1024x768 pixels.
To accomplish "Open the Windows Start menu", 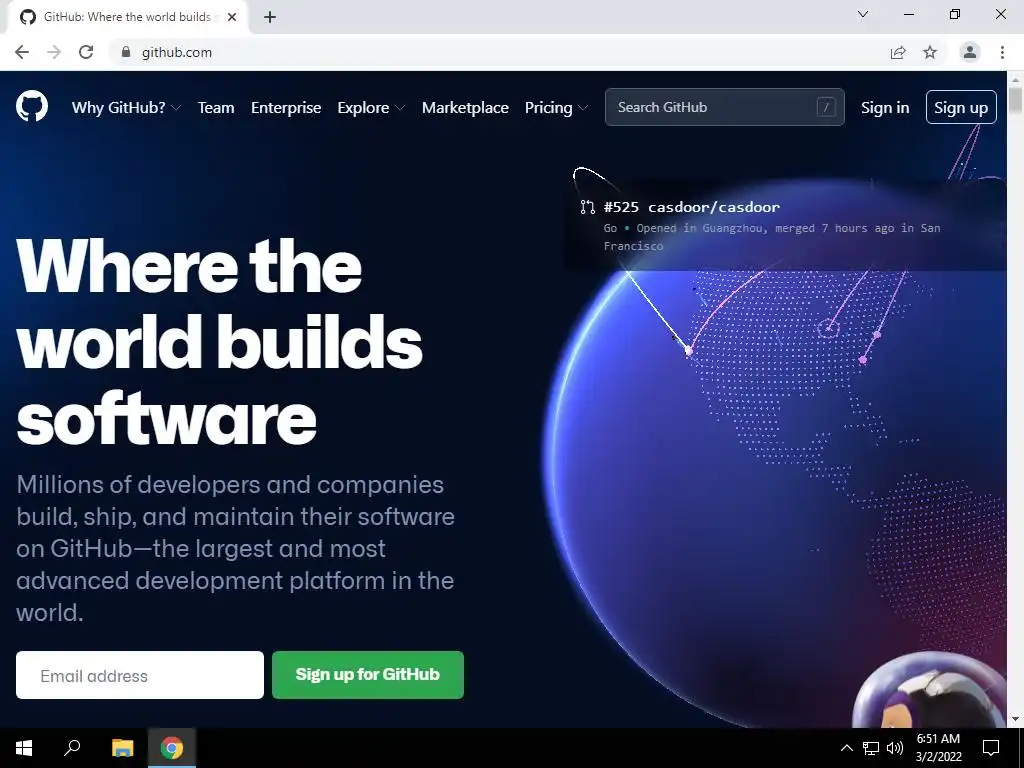I will pos(24,748).
